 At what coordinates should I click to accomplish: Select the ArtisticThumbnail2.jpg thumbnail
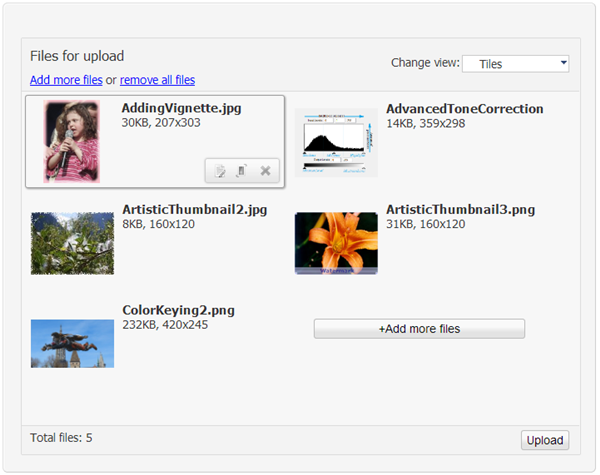click(72, 243)
